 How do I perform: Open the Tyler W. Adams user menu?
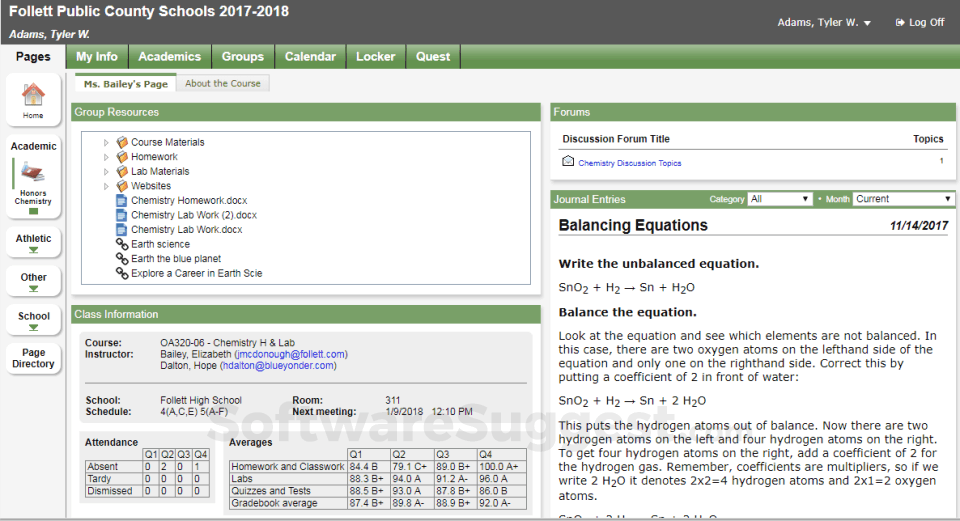[x=824, y=23]
